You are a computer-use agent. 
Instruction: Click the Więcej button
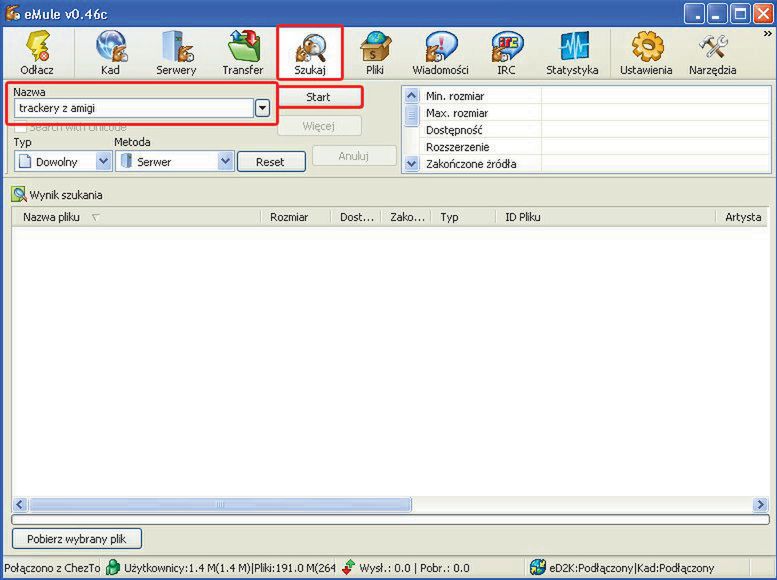coord(319,126)
